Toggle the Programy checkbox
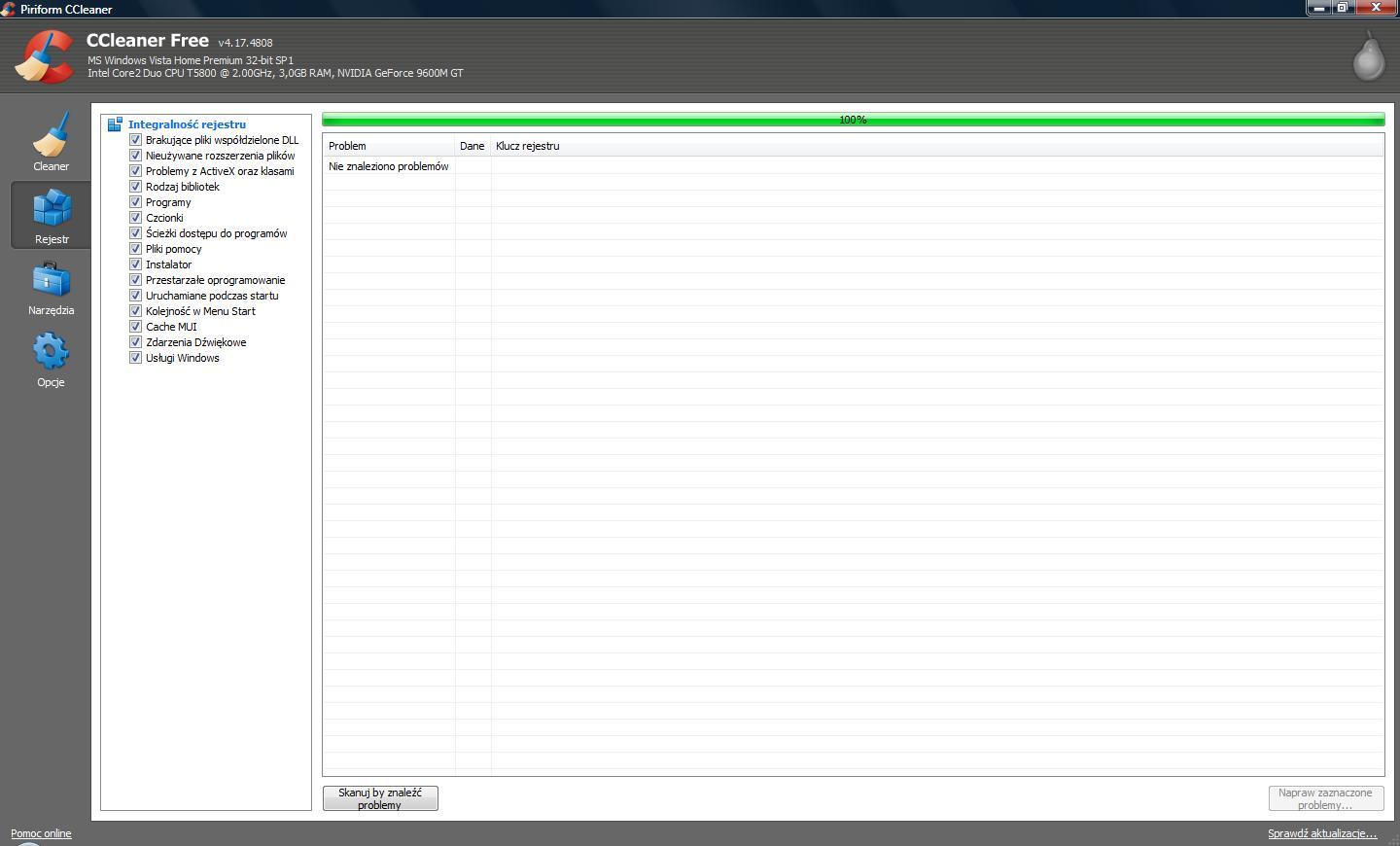Viewport: 1400px width, 846px height. [x=136, y=202]
